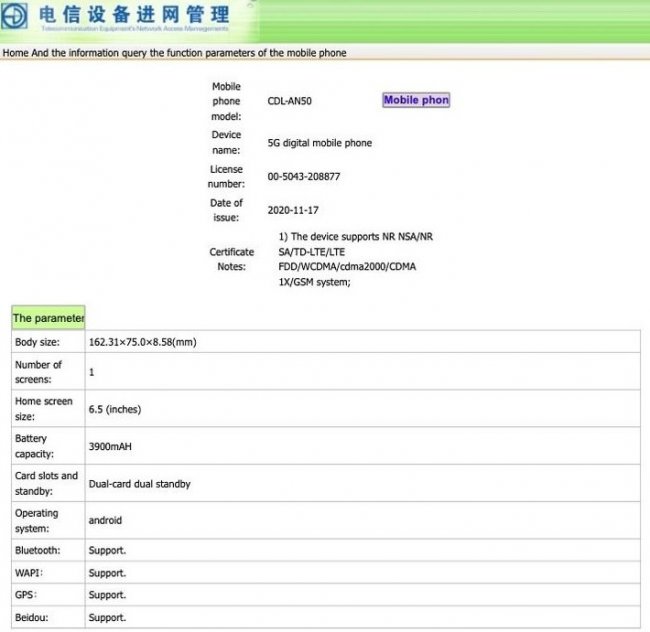
Task: Select the green 'The parameter' tab
Action: click(48, 318)
